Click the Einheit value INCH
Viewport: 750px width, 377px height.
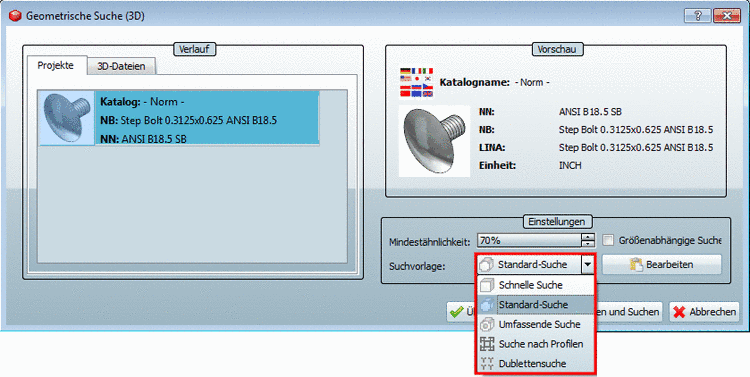click(570, 166)
